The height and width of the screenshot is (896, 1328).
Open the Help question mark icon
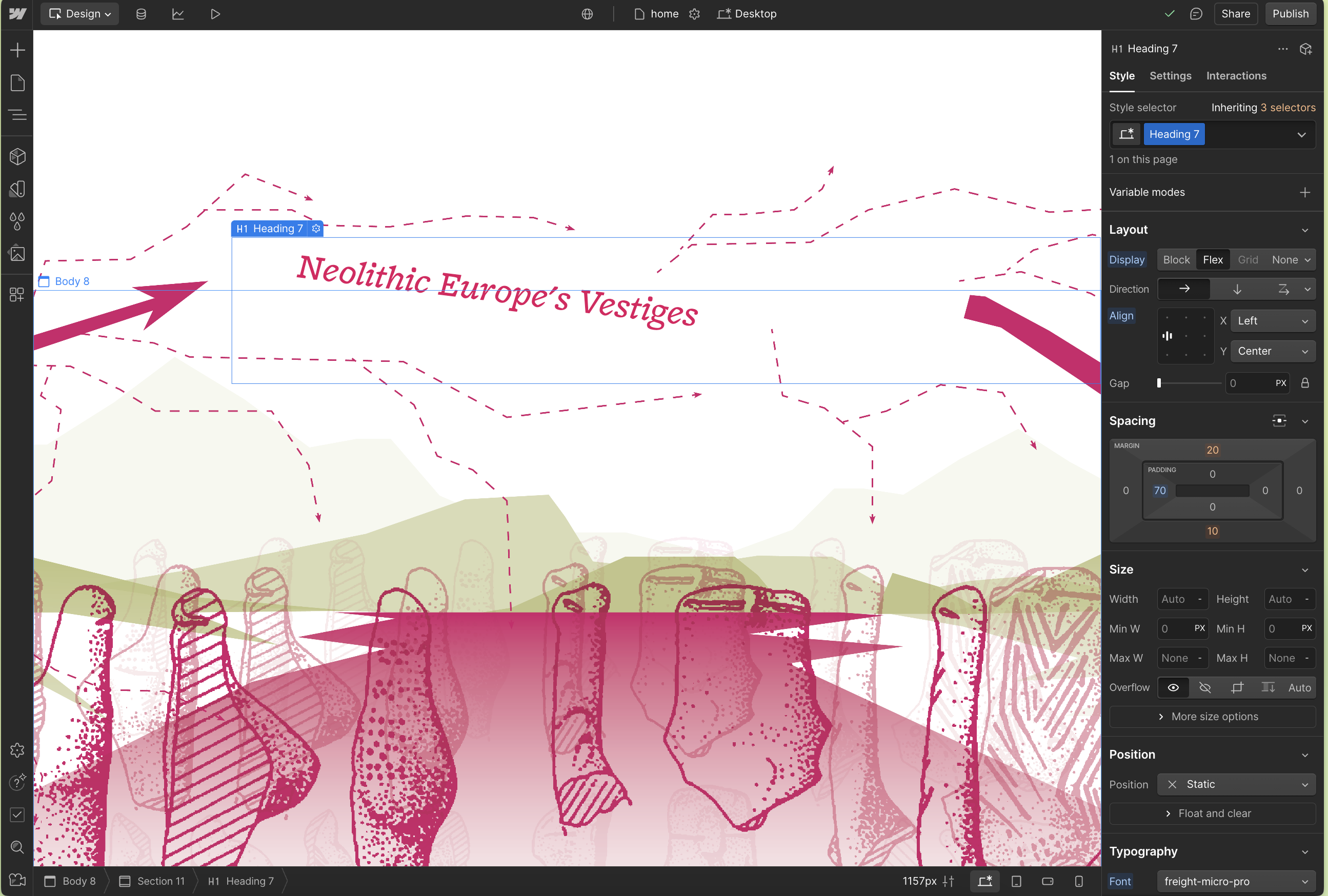coord(17,782)
